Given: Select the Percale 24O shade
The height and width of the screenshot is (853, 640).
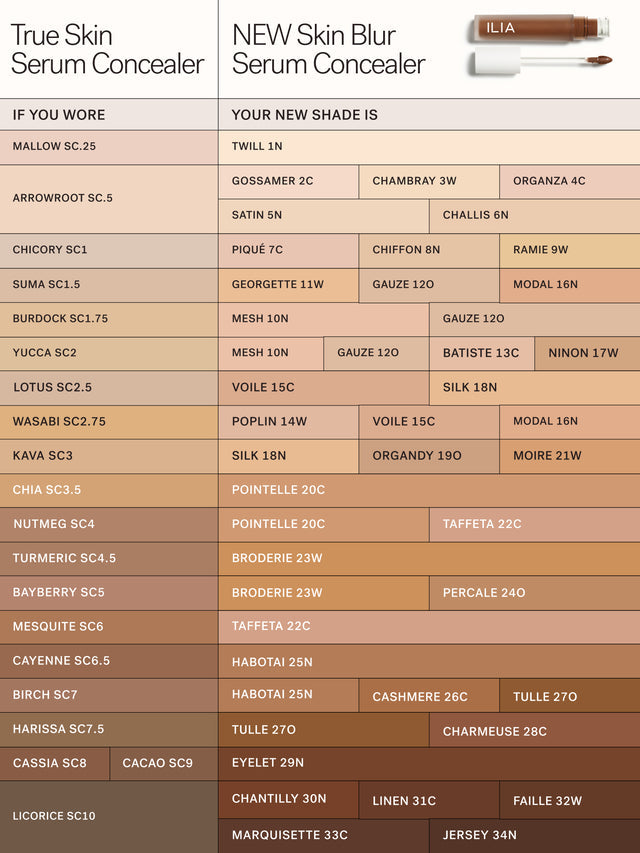Looking at the screenshot, I should [535, 593].
